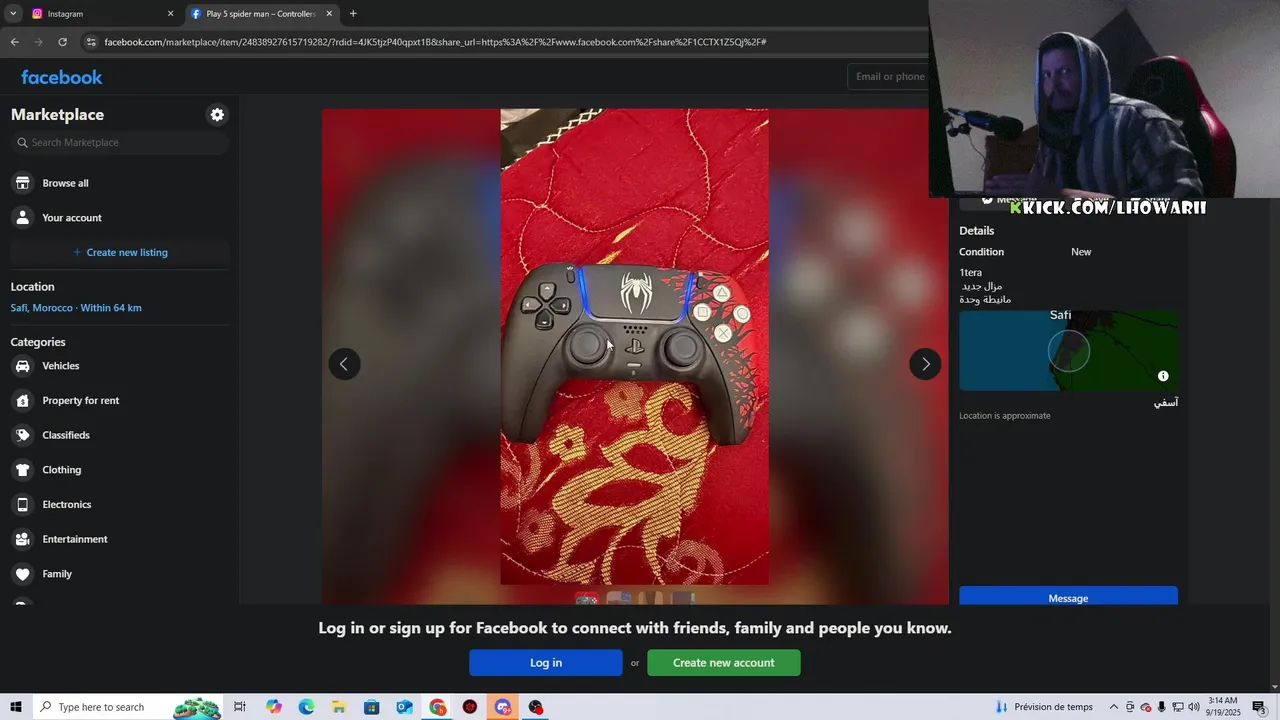1280x720 pixels.
Task: Open network icon in tray
Action: click(1178, 707)
